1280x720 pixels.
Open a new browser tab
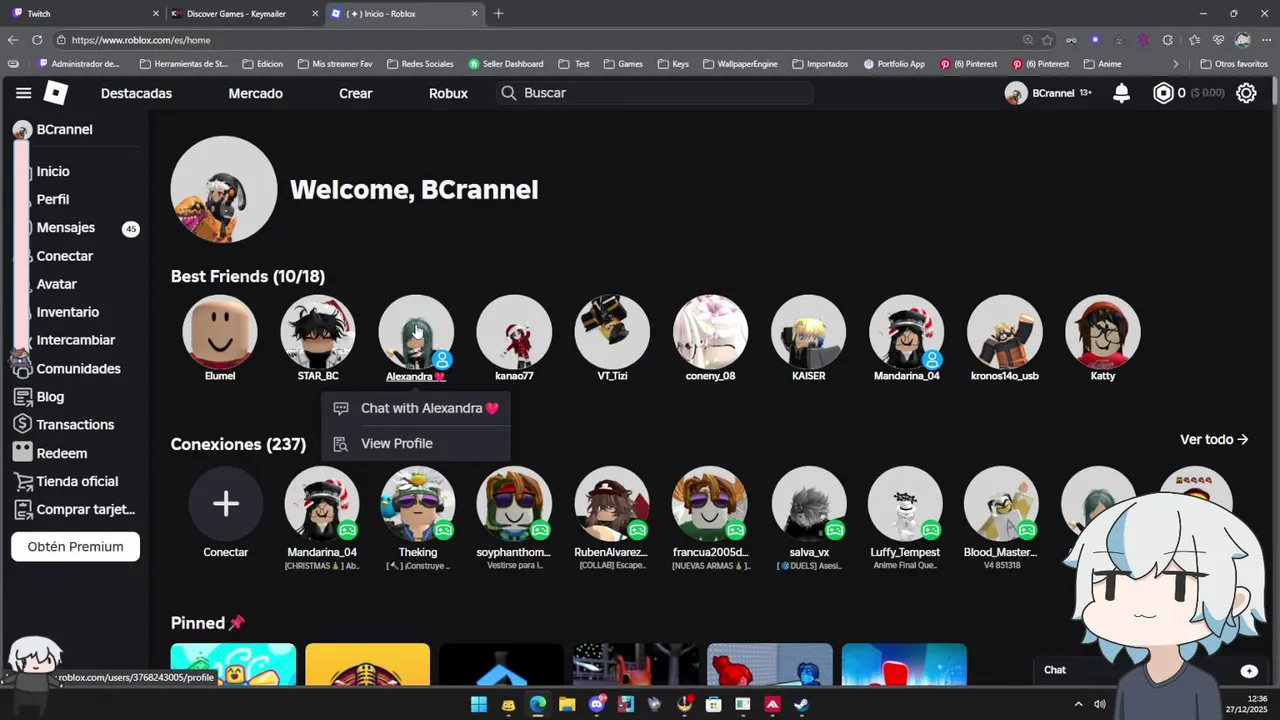click(498, 13)
